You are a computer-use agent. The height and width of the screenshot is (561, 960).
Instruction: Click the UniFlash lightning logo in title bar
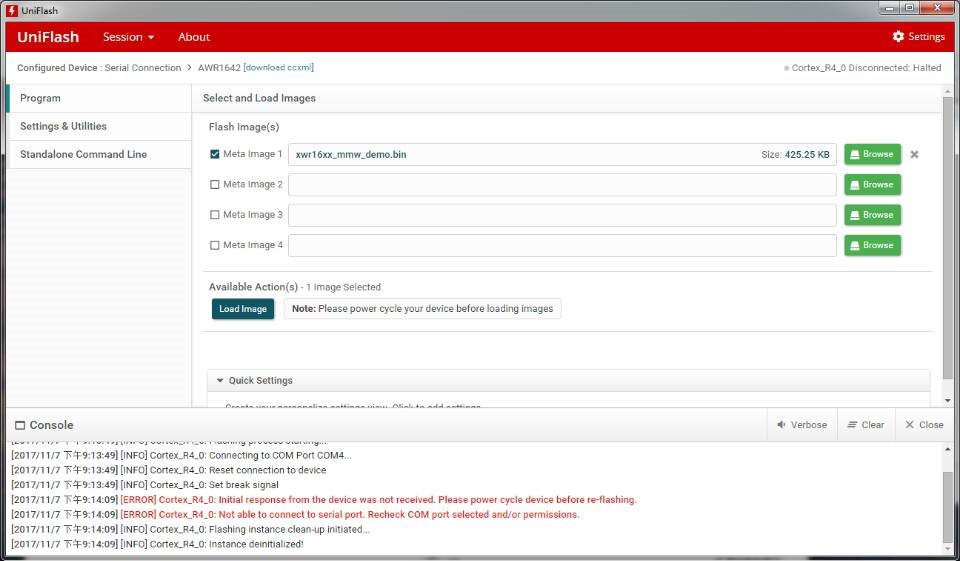coord(12,10)
